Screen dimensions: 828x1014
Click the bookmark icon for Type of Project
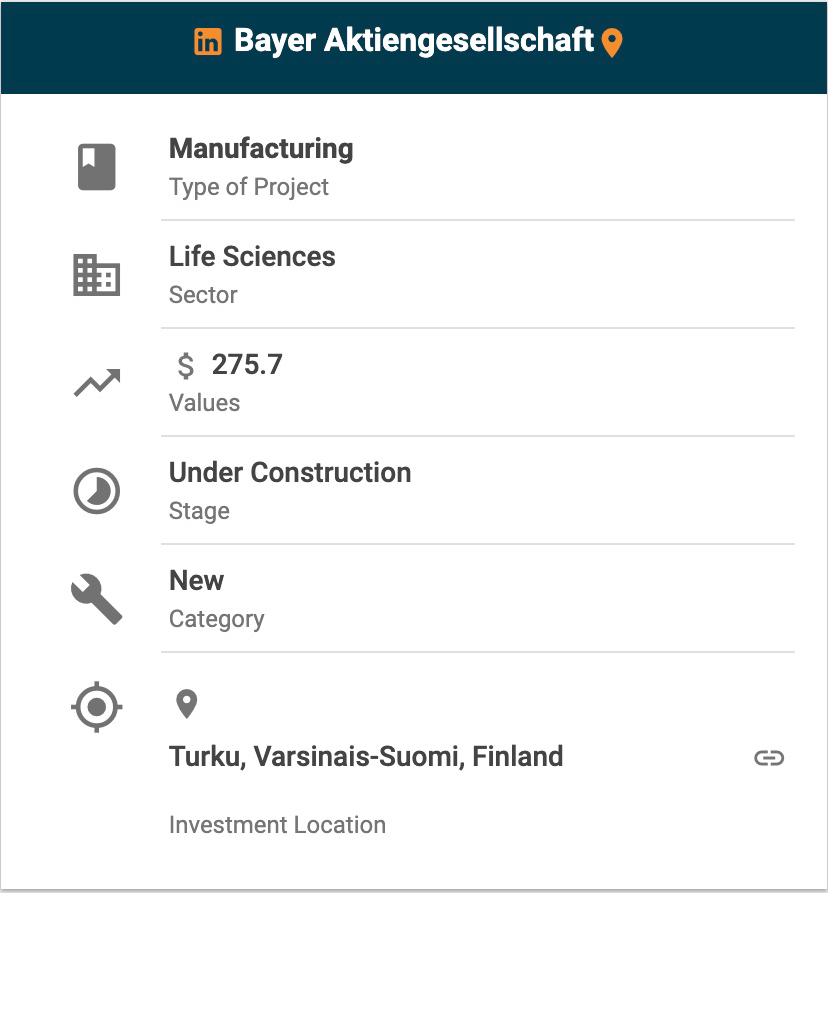pyautogui.click(x=97, y=167)
